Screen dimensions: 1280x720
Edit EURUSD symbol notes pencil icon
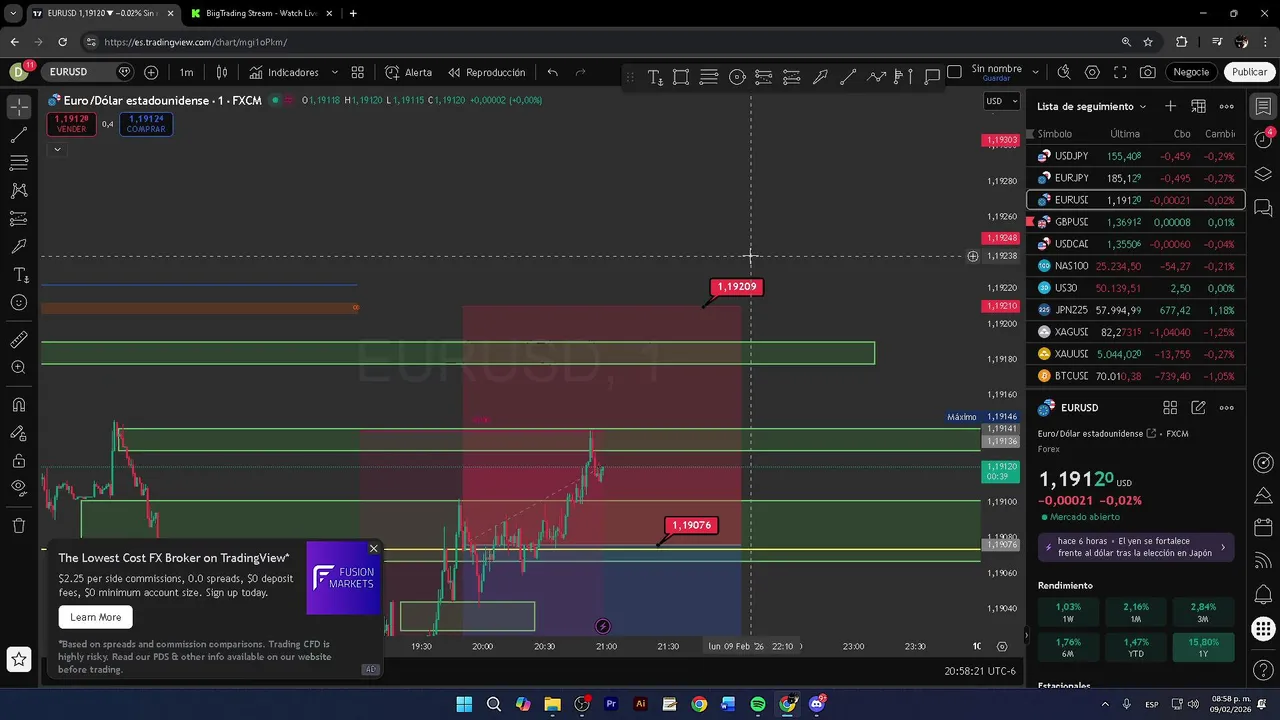pos(1198,408)
